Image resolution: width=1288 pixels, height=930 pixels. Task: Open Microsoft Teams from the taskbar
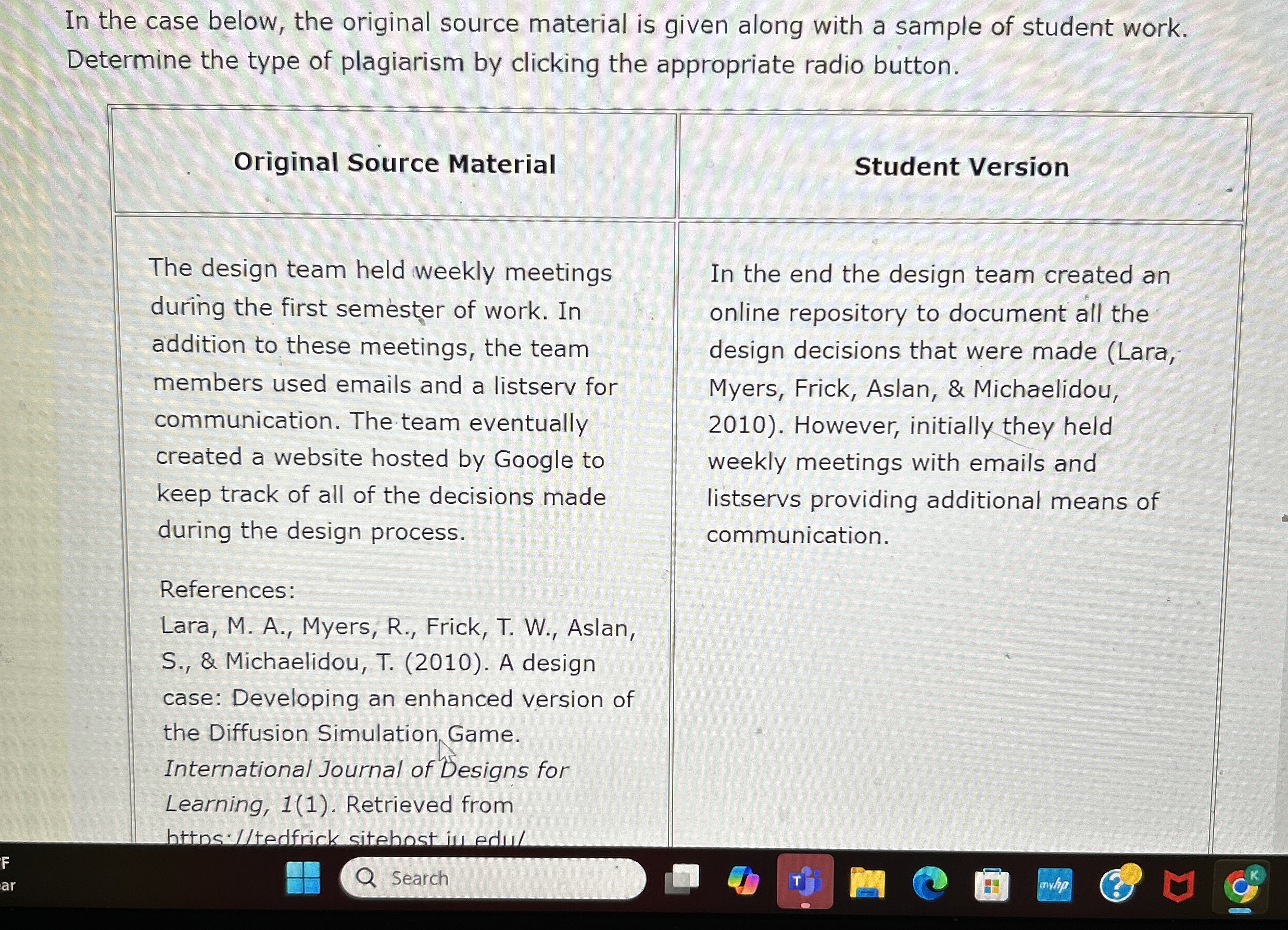pyautogui.click(x=806, y=882)
